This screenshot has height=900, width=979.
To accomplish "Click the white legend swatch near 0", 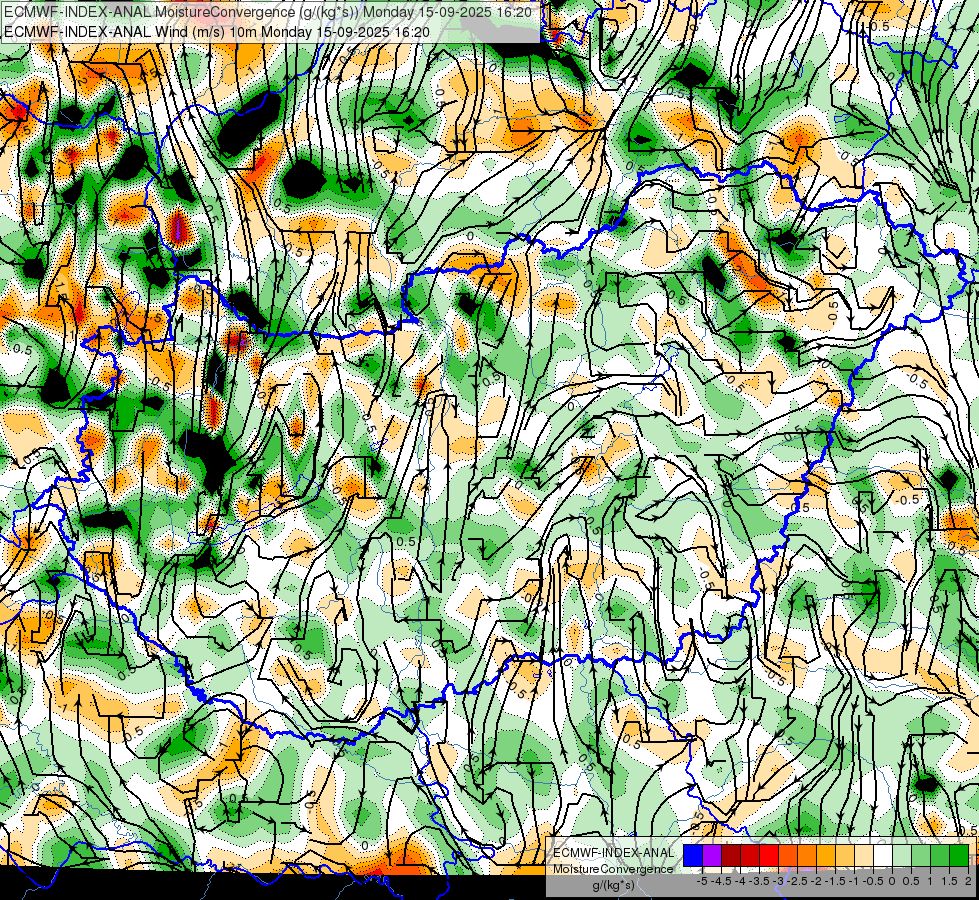I will coord(883,856).
